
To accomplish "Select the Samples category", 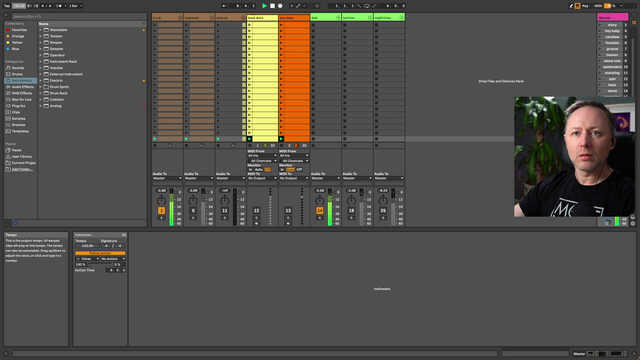I will 18,118.
